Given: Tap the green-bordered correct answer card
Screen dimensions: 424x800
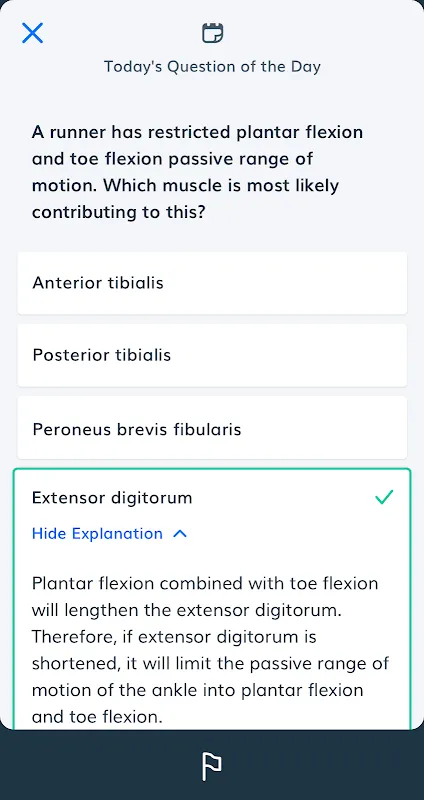Looking at the screenshot, I should (212, 599).
